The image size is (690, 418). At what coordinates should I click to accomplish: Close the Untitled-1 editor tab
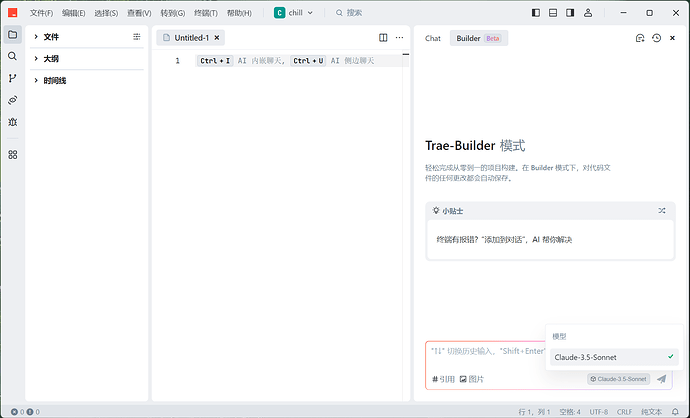tap(217, 38)
